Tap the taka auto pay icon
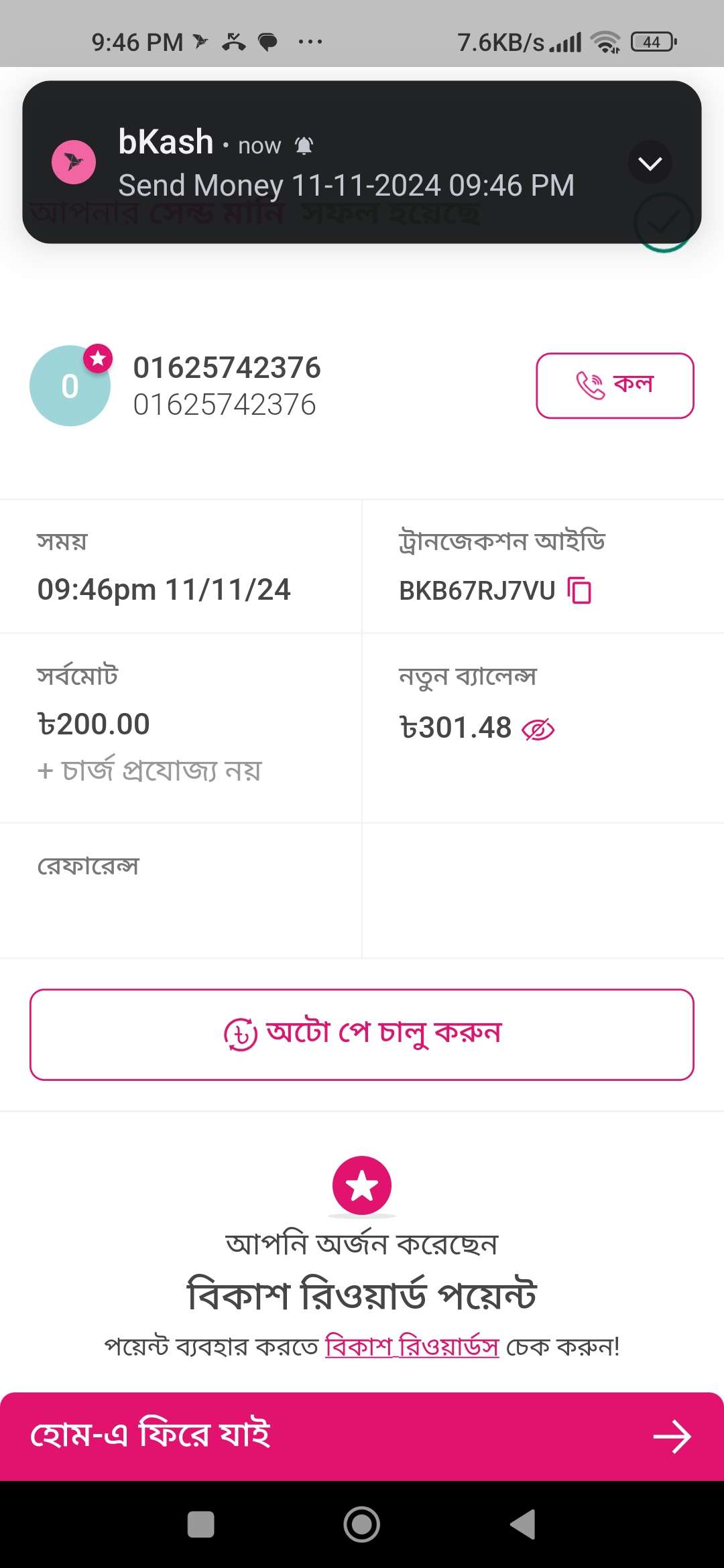This screenshot has height=1568, width=724. coord(241,1035)
